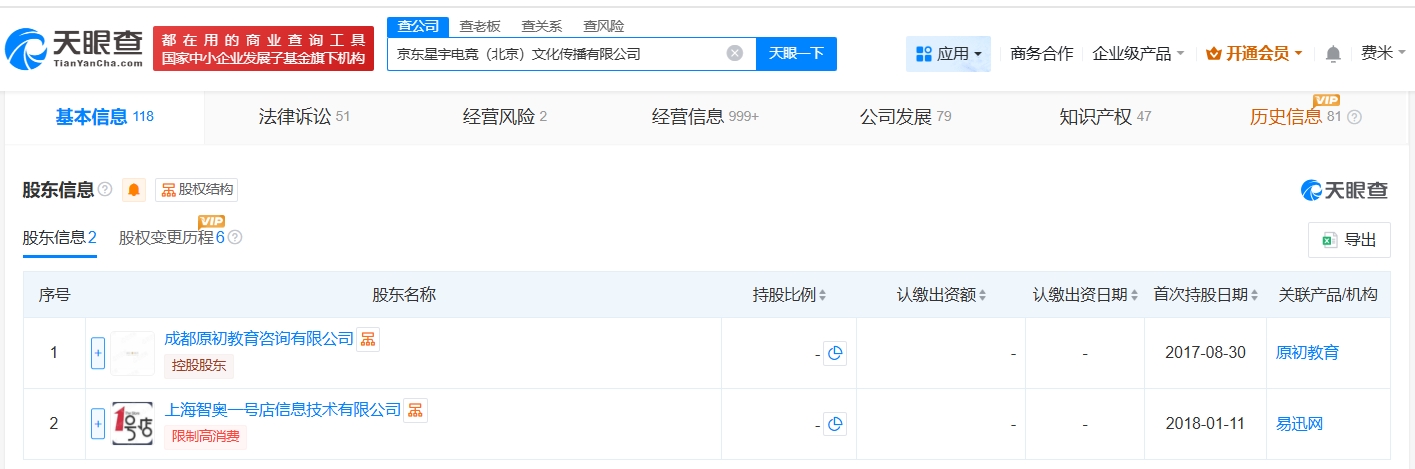Open the 应用 dropdown menu

tap(948, 54)
